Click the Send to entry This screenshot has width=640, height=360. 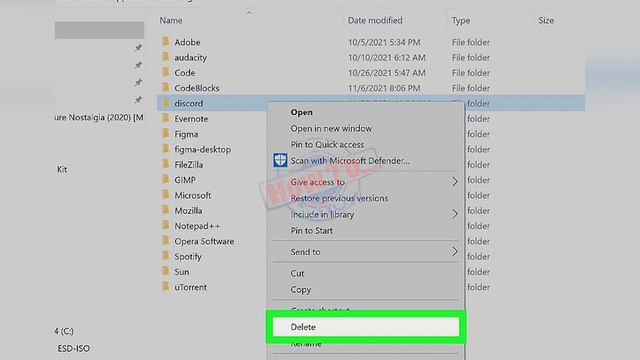click(305, 252)
